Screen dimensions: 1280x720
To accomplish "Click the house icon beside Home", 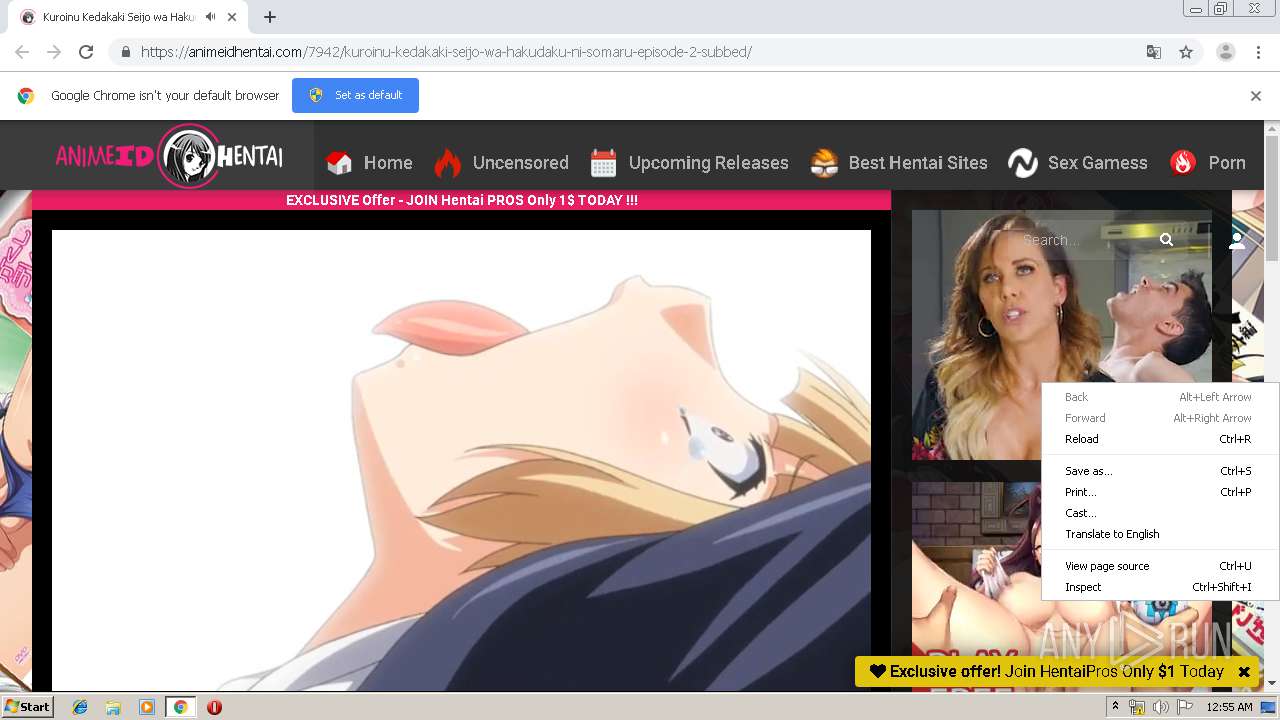I will tap(339, 163).
